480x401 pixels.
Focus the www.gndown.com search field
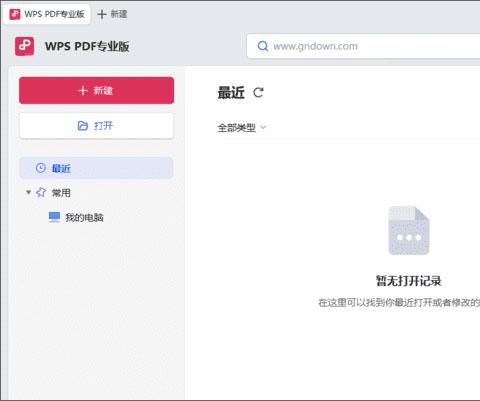click(x=363, y=46)
